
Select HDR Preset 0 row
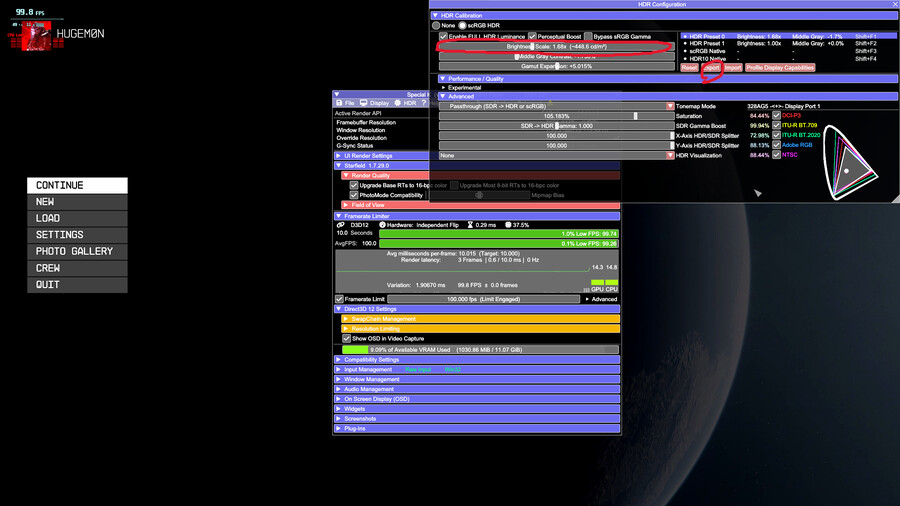tap(789, 36)
